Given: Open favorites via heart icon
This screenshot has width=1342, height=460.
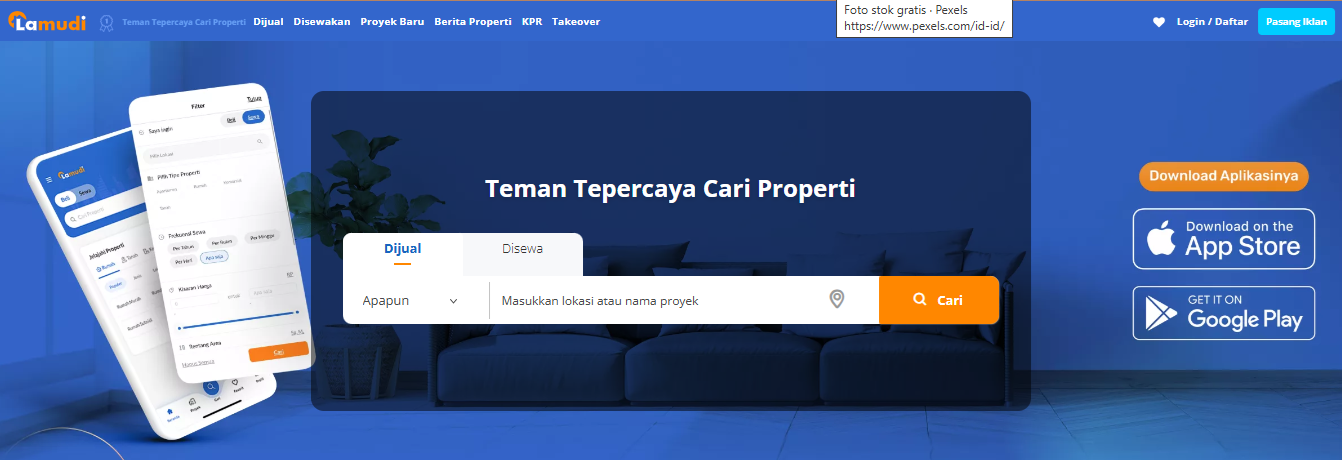Looking at the screenshot, I should (x=1159, y=22).
